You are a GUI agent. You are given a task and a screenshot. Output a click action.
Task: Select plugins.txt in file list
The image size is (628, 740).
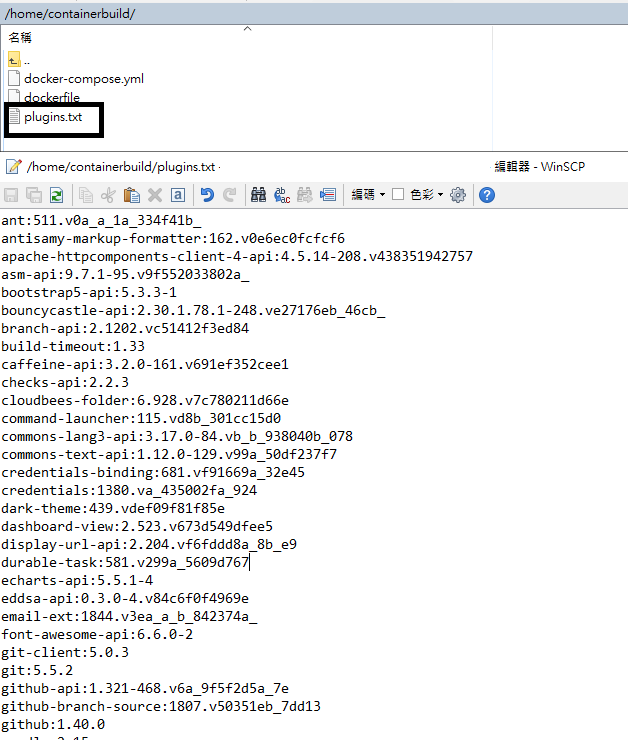click(x=46, y=117)
